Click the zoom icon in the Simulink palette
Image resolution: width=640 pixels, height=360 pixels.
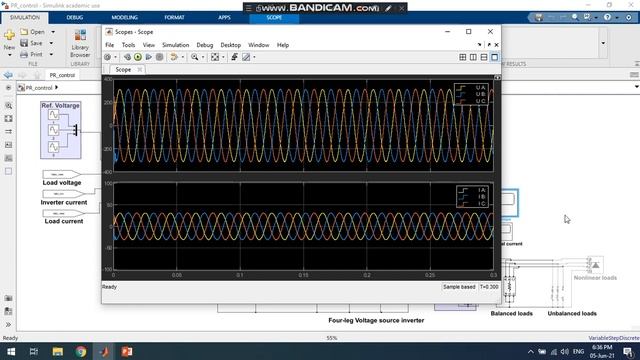coord(8,106)
